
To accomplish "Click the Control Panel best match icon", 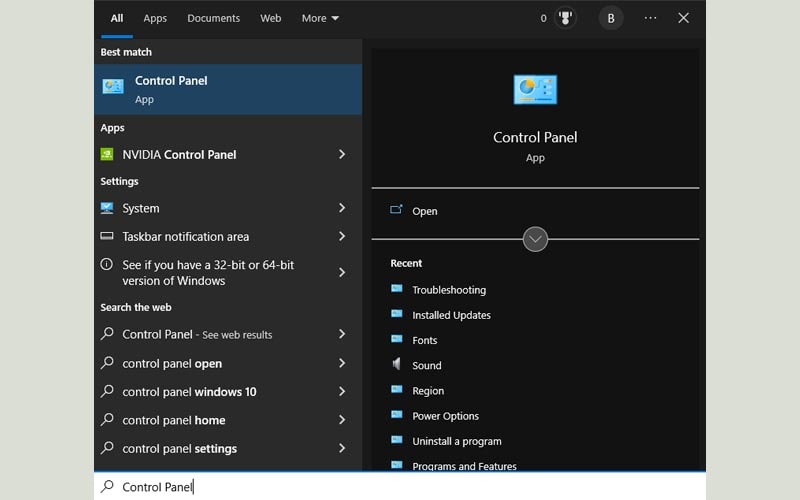I will [x=113, y=86].
